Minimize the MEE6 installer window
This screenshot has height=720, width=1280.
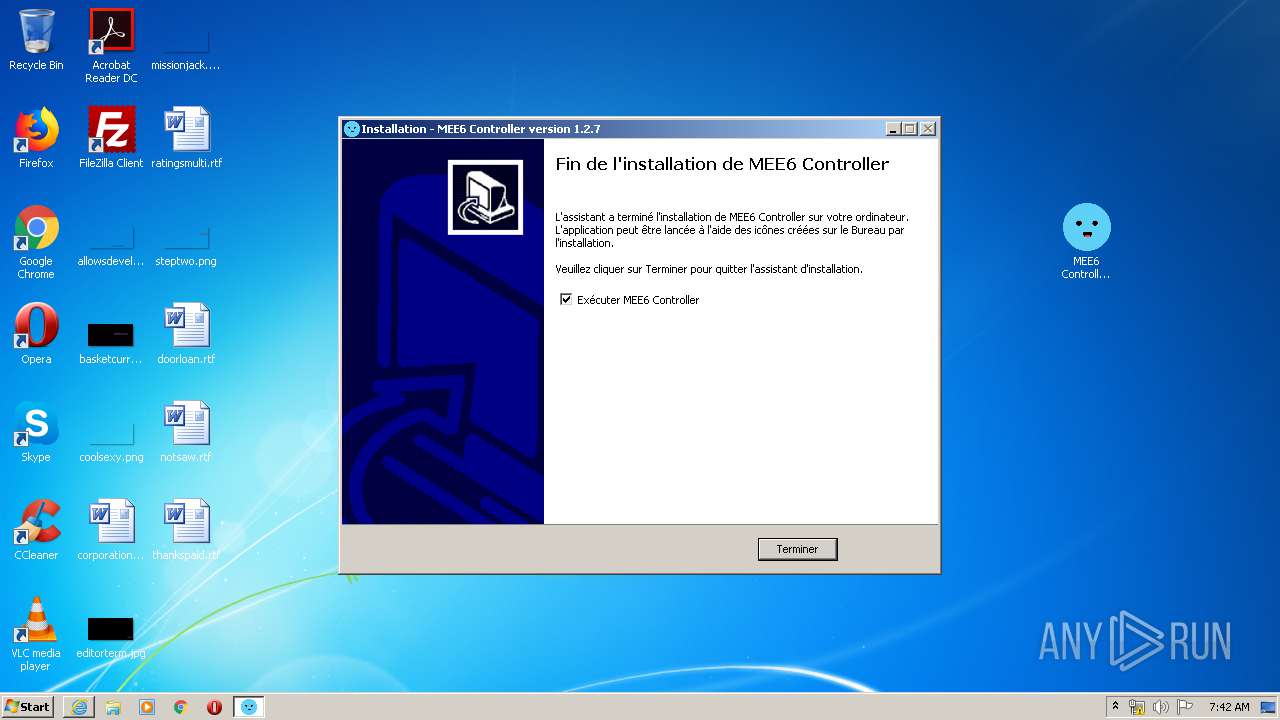[x=893, y=129]
